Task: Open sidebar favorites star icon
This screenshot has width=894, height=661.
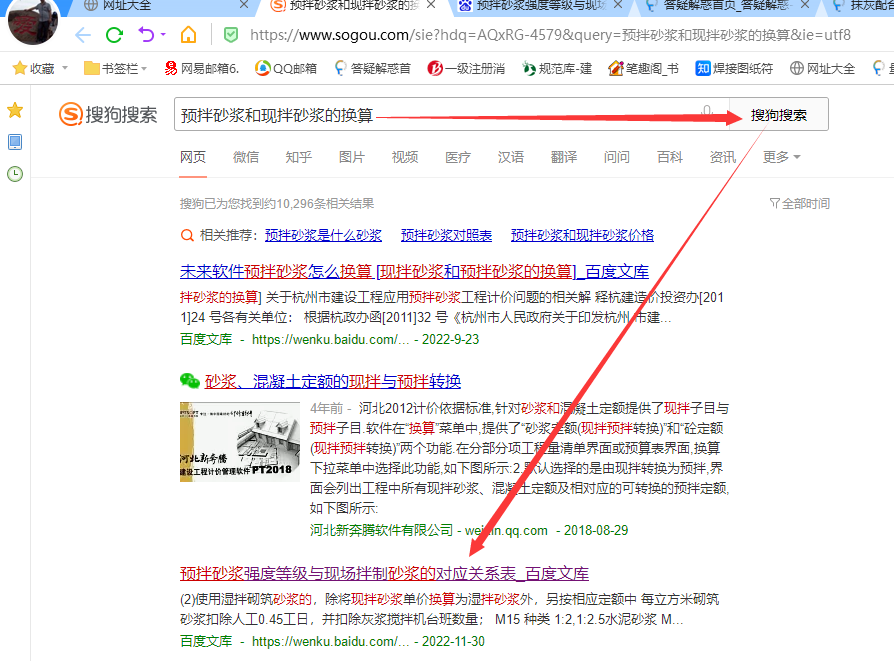Action: tap(15, 110)
